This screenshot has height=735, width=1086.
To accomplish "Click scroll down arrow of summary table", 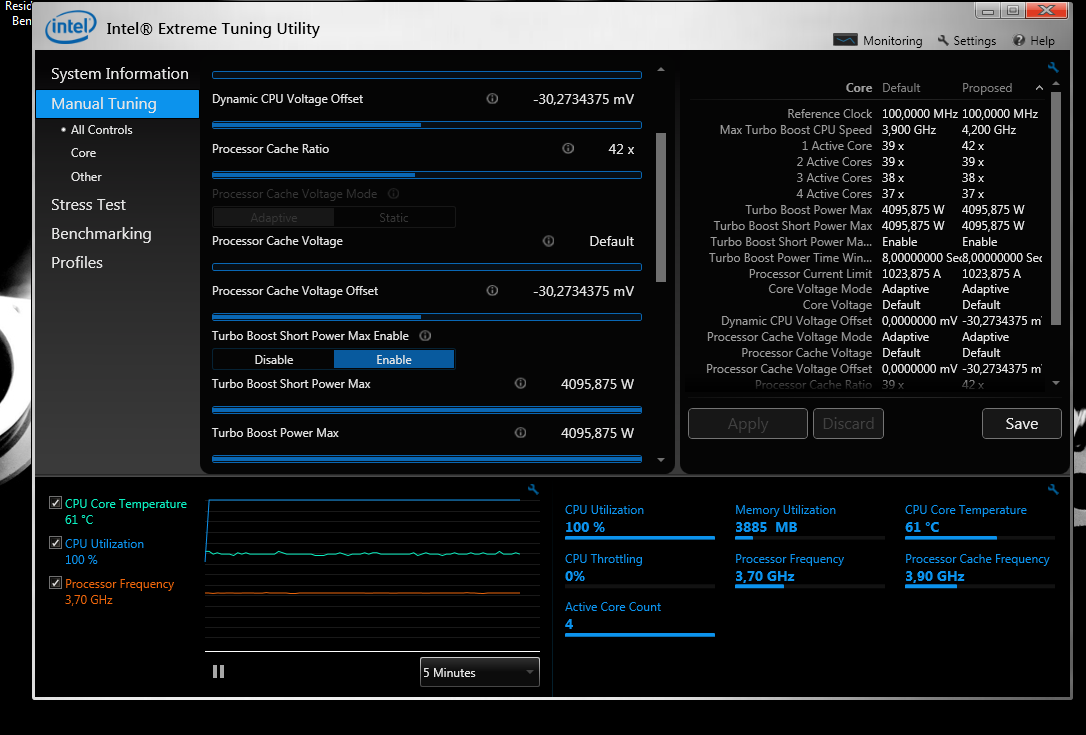I will tap(1056, 383).
